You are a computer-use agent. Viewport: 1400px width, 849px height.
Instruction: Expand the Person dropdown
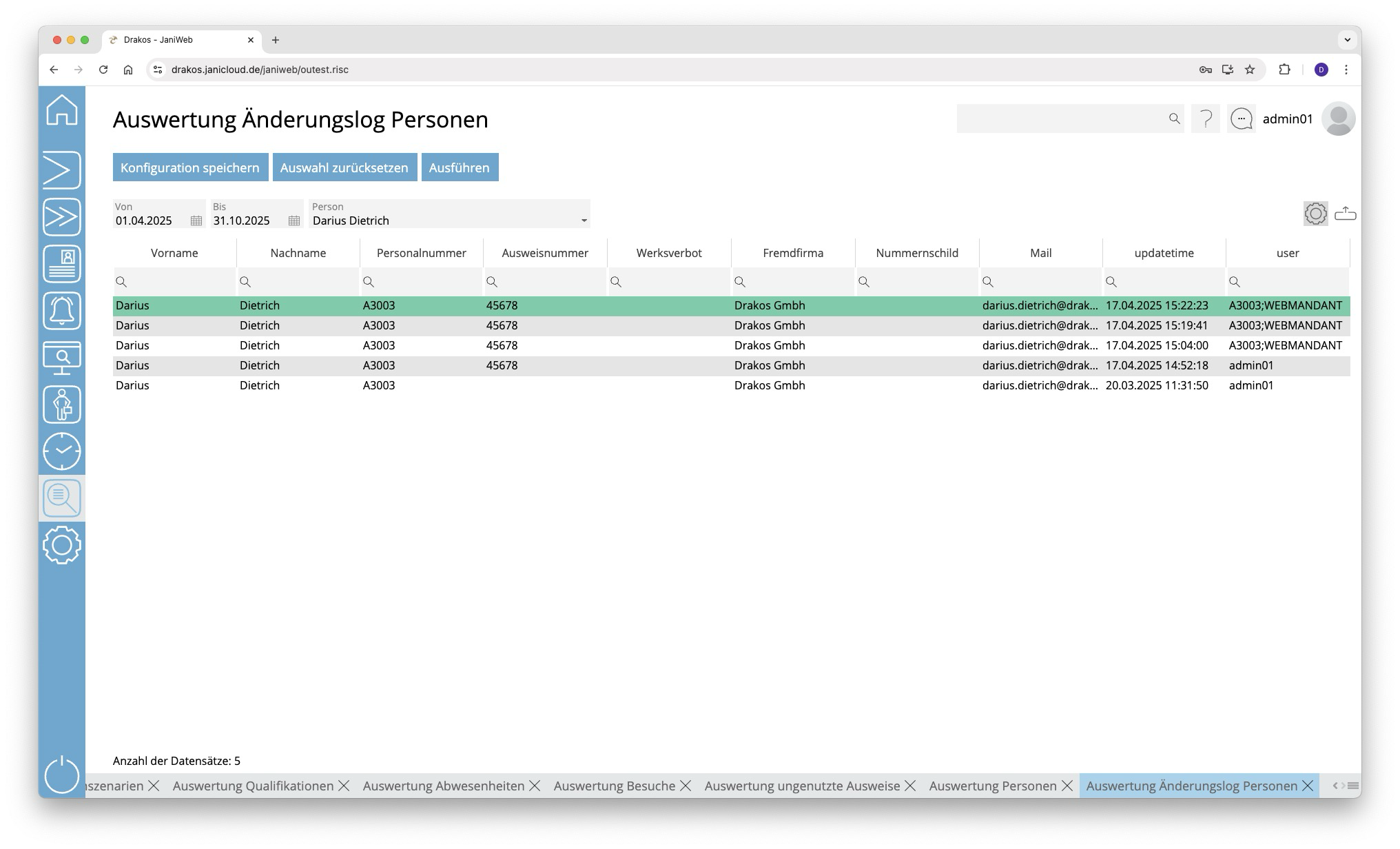click(x=584, y=221)
